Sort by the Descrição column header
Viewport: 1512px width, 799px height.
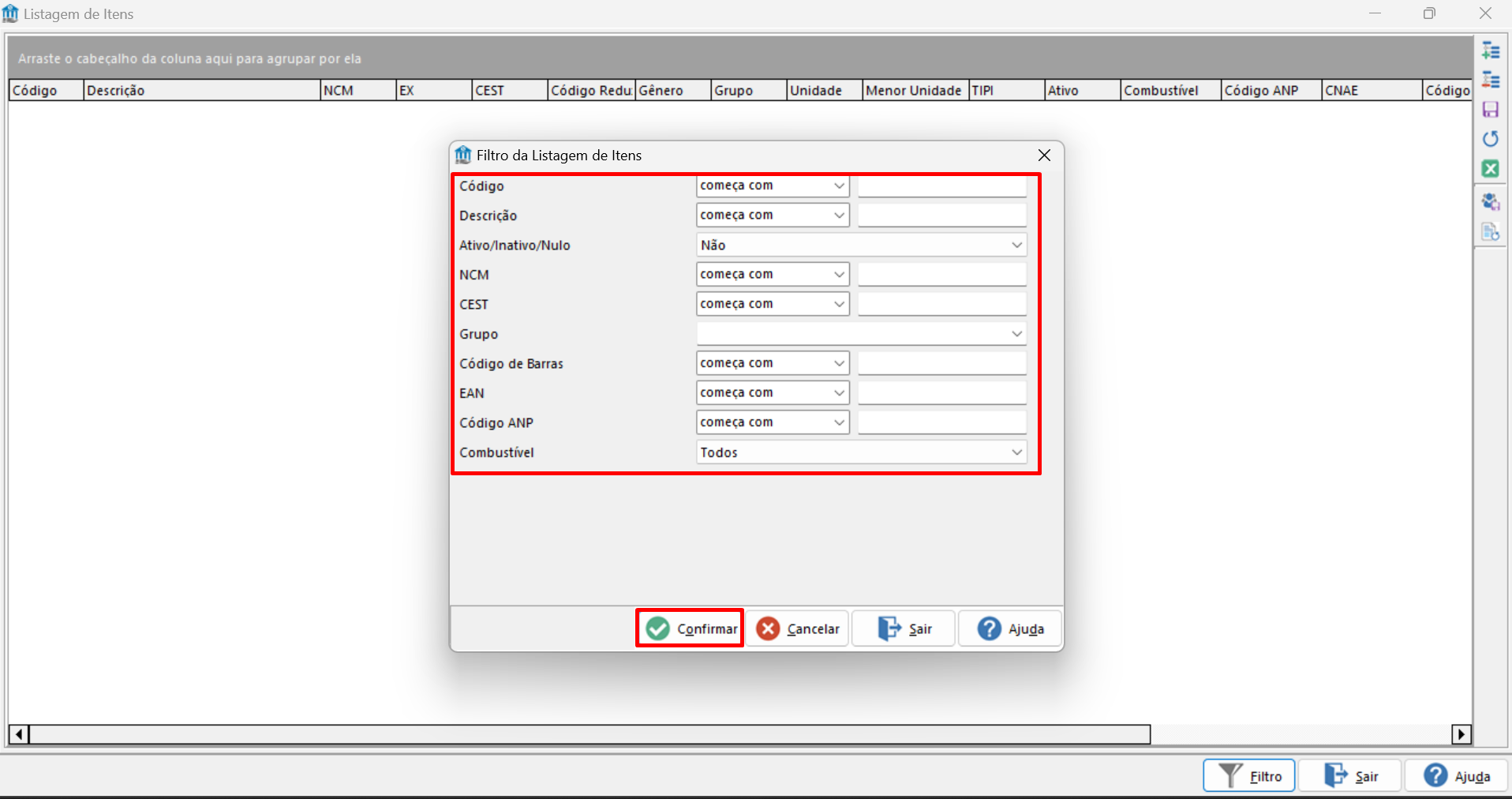(201, 90)
